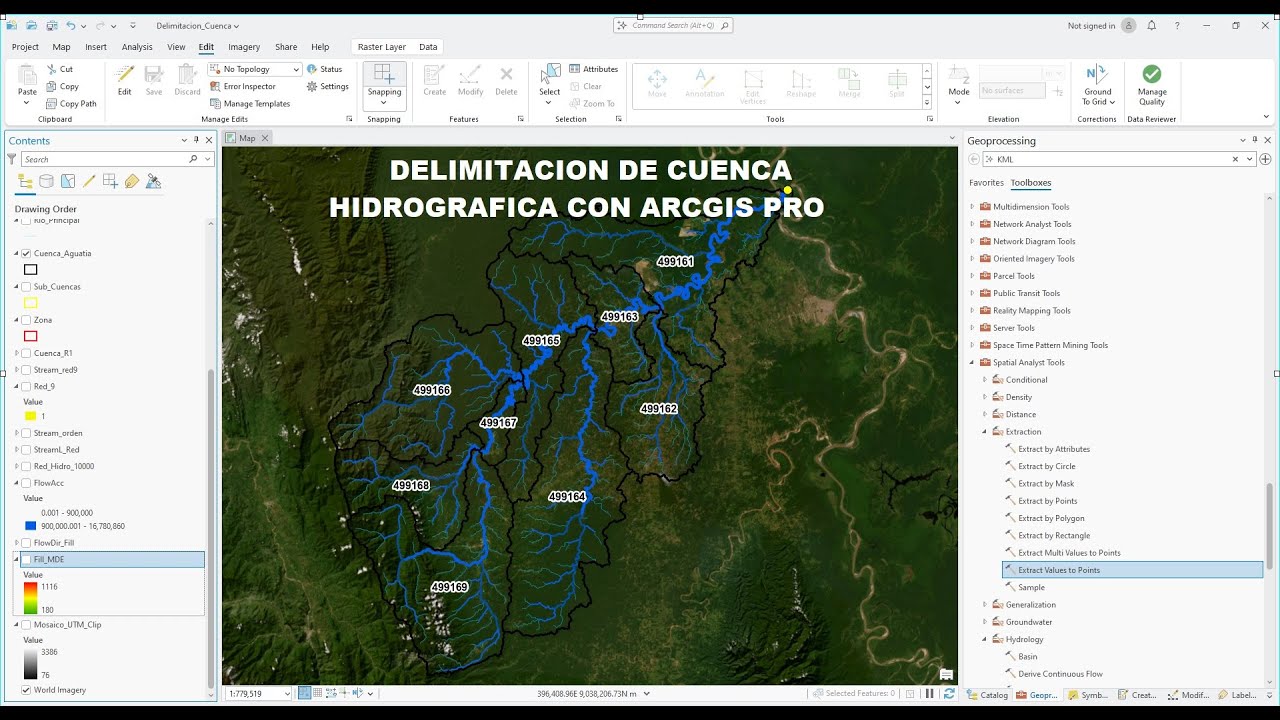Check the Stream_red9 layer
This screenshot has height=720, width=1280.
(26, 370)
